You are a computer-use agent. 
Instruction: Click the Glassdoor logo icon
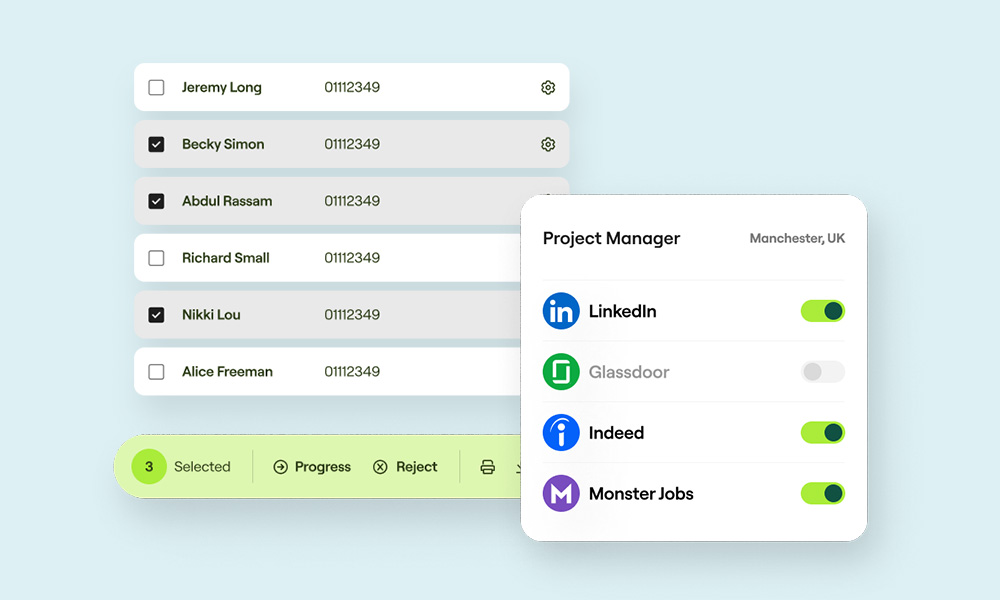[x=561, y=372]
